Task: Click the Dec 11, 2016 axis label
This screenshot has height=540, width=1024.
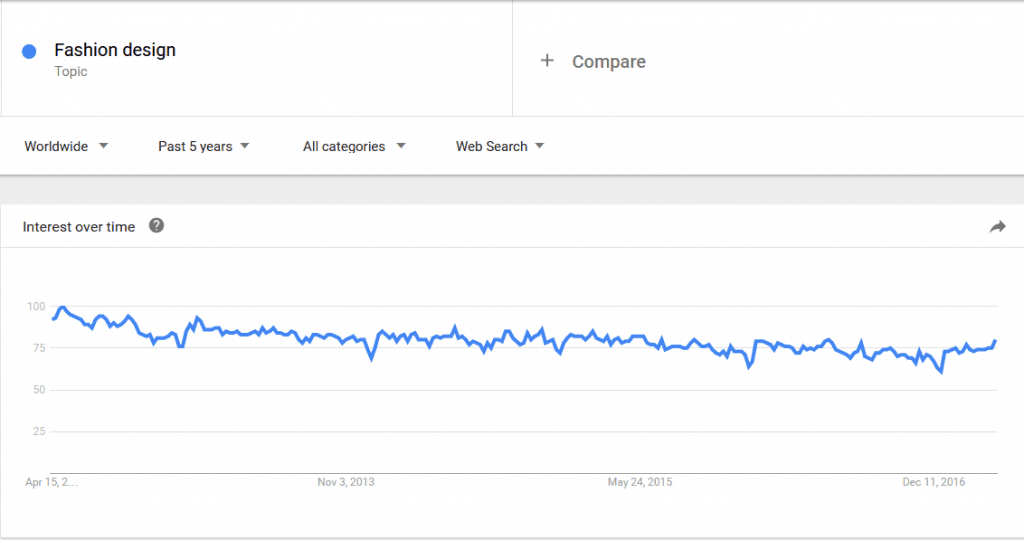Action: [933, 482]
